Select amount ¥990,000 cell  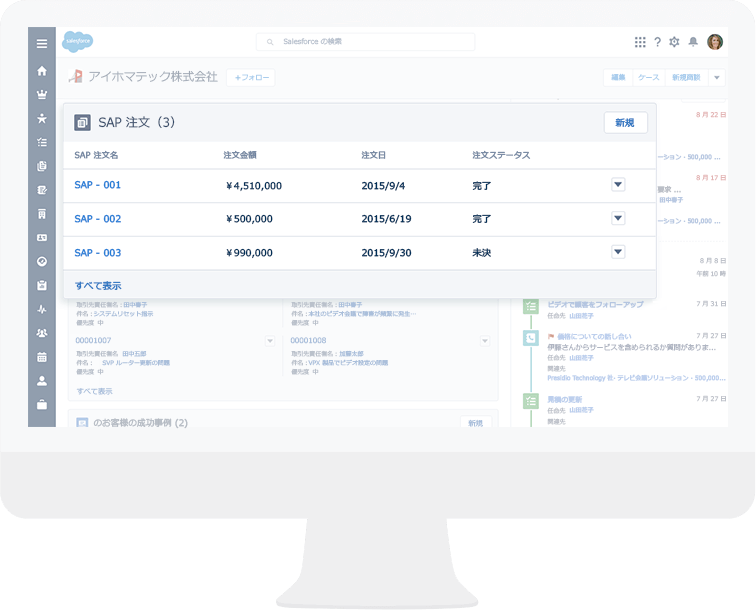pos(249,253)
